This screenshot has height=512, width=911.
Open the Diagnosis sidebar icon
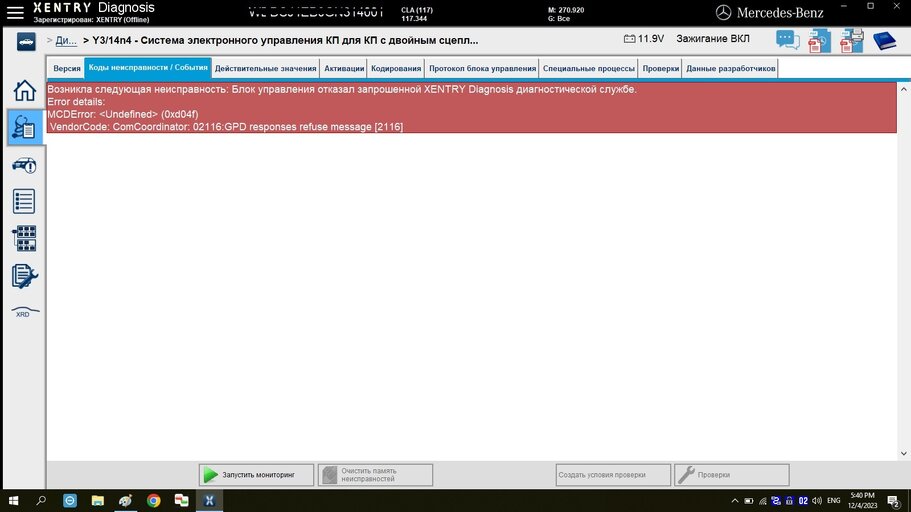coord(24,127)
